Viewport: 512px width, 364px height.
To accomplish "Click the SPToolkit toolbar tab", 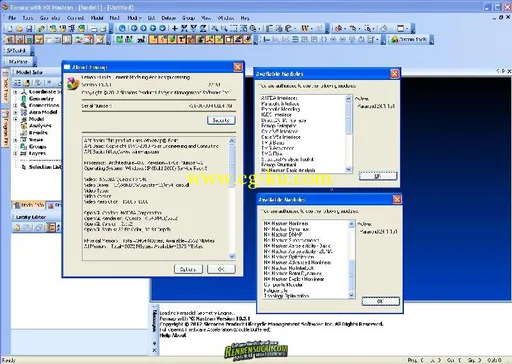I will click(16, 50).
